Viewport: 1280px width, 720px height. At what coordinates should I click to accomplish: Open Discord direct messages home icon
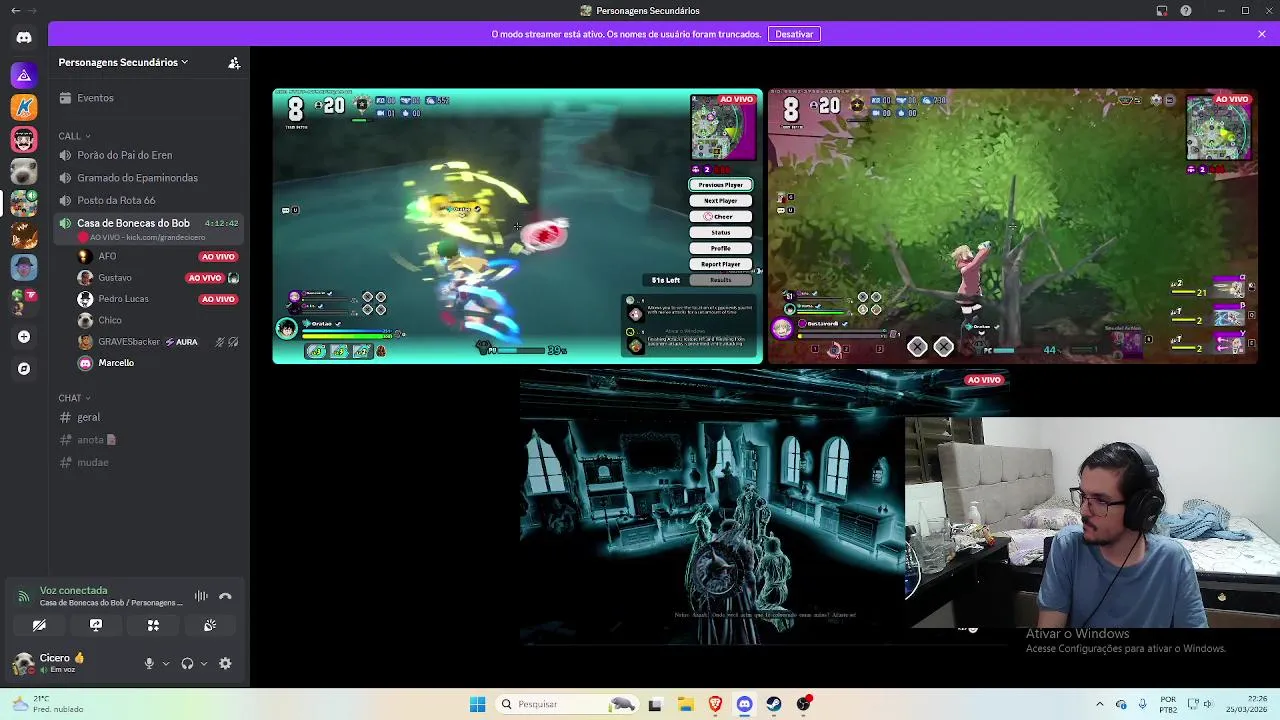pyautogui.click(x=24, y=38)
